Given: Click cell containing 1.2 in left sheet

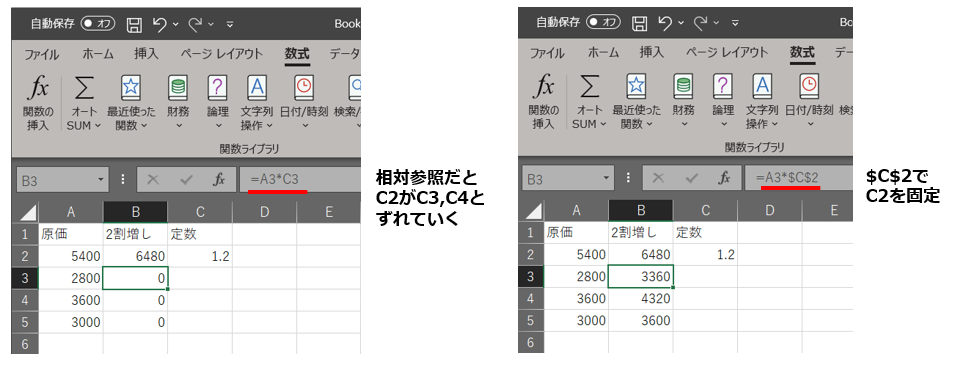Looking at the screenshot, I should (200, 256).
